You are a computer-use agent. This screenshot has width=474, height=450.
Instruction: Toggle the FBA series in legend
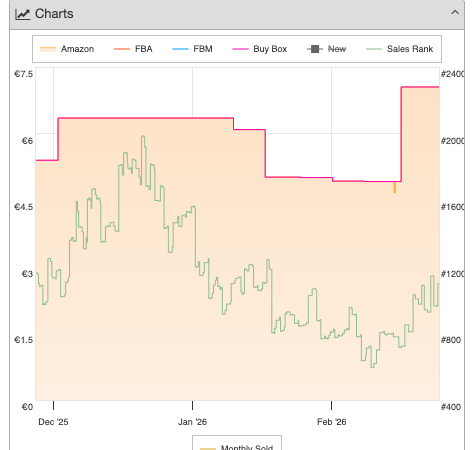pyautogui.click(x=133, y=49)
